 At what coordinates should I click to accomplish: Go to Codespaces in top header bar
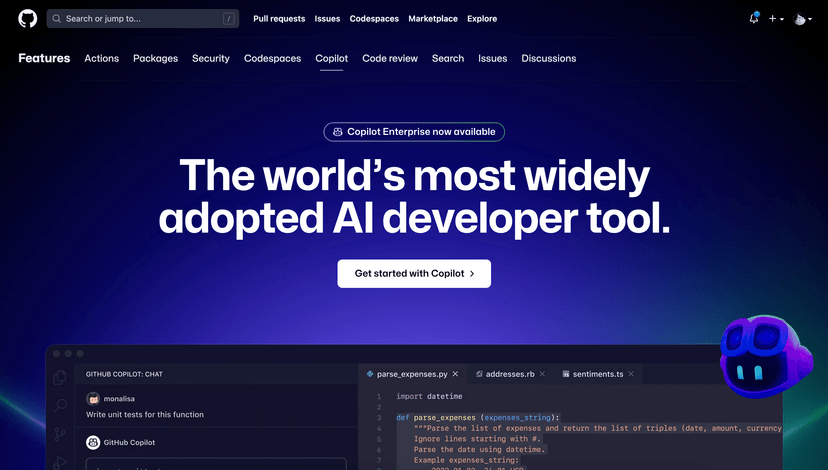[374, 18]
